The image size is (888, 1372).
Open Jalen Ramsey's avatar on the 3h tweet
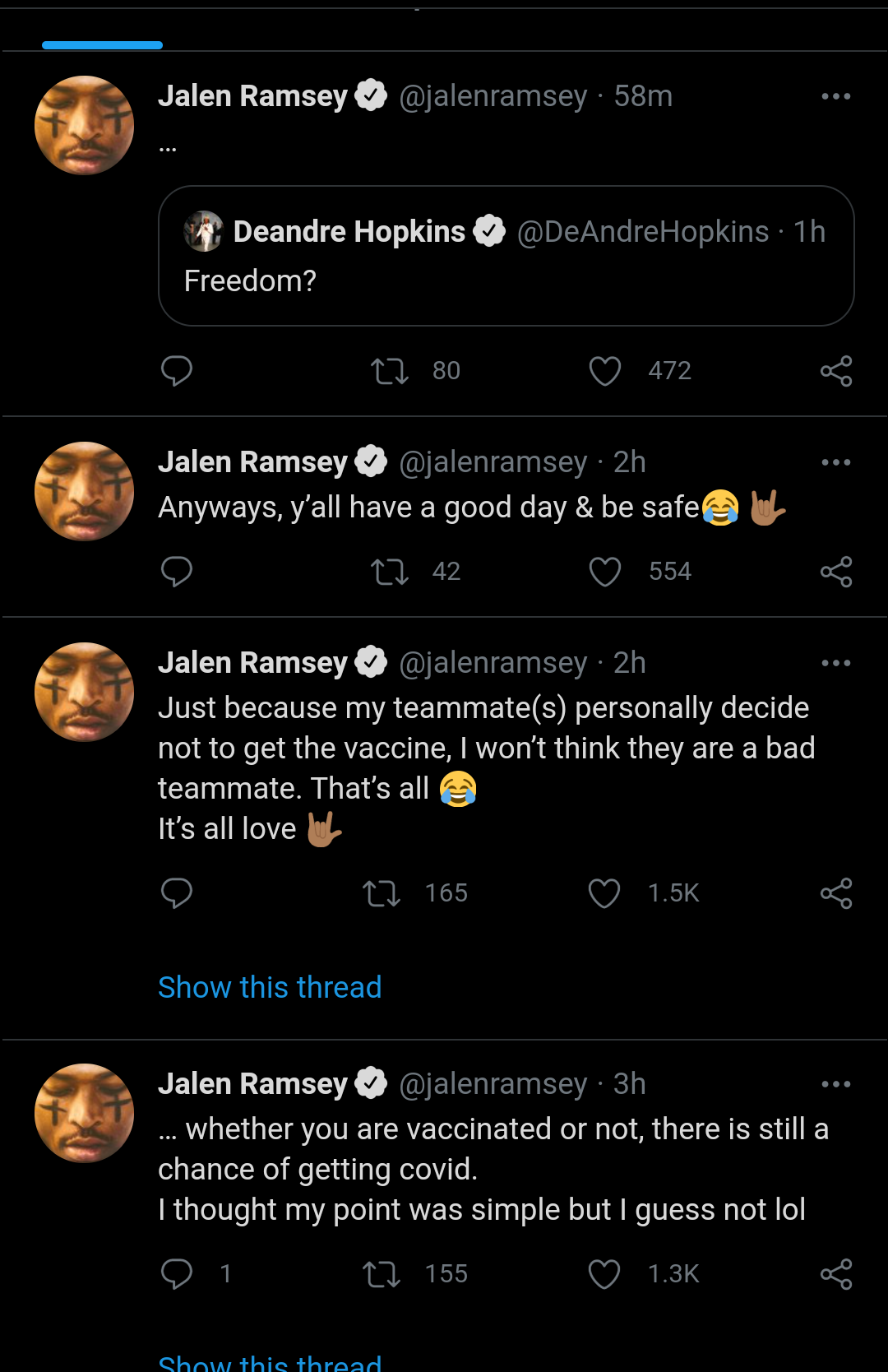[85, 1113]
